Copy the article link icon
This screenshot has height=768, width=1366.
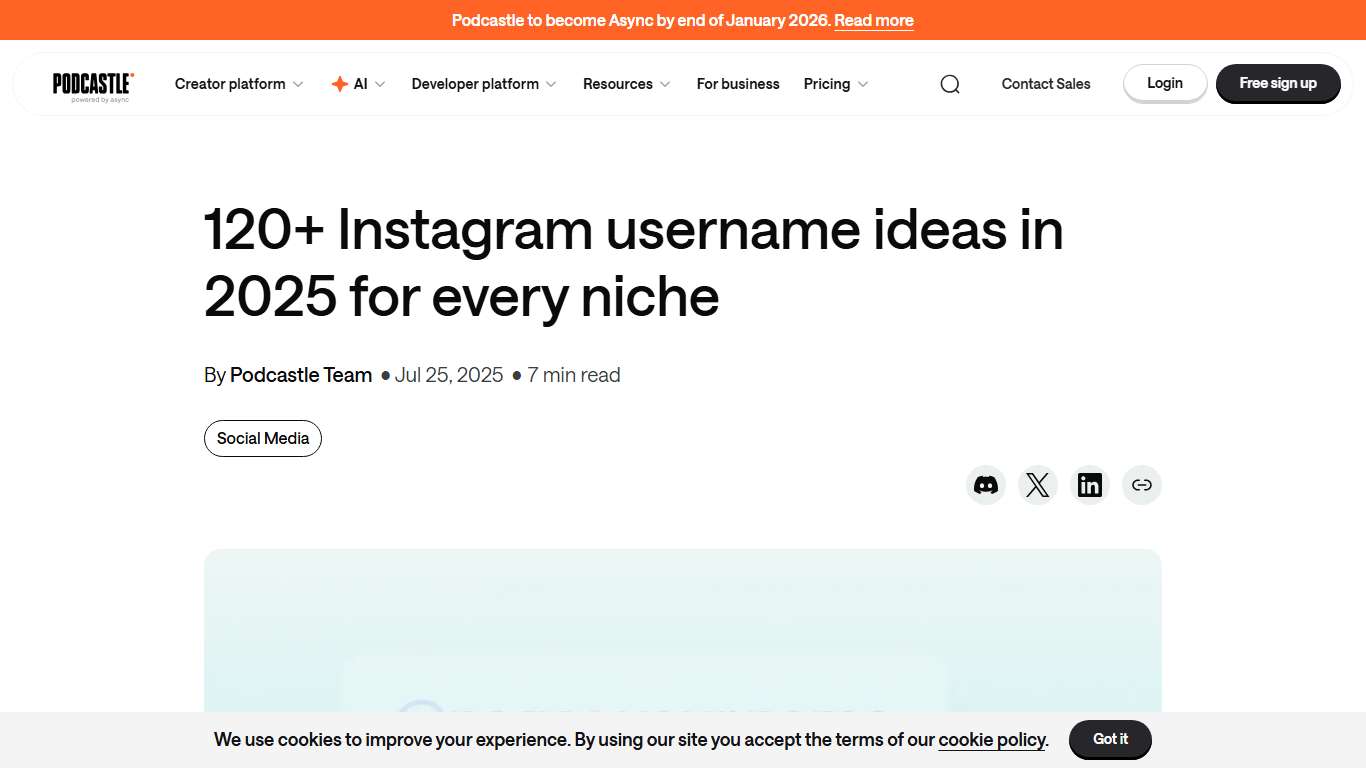(1142, 485)
